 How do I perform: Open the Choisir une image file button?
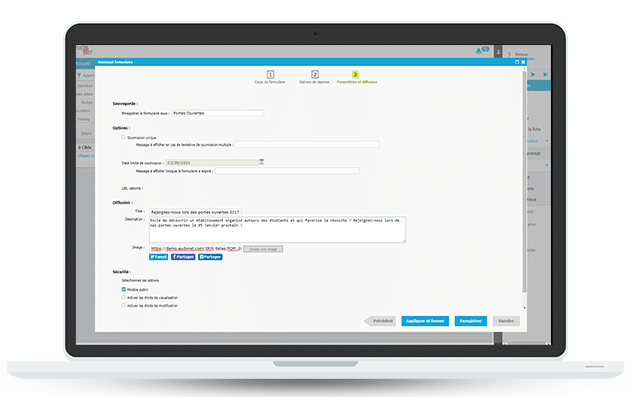(263, 249)
